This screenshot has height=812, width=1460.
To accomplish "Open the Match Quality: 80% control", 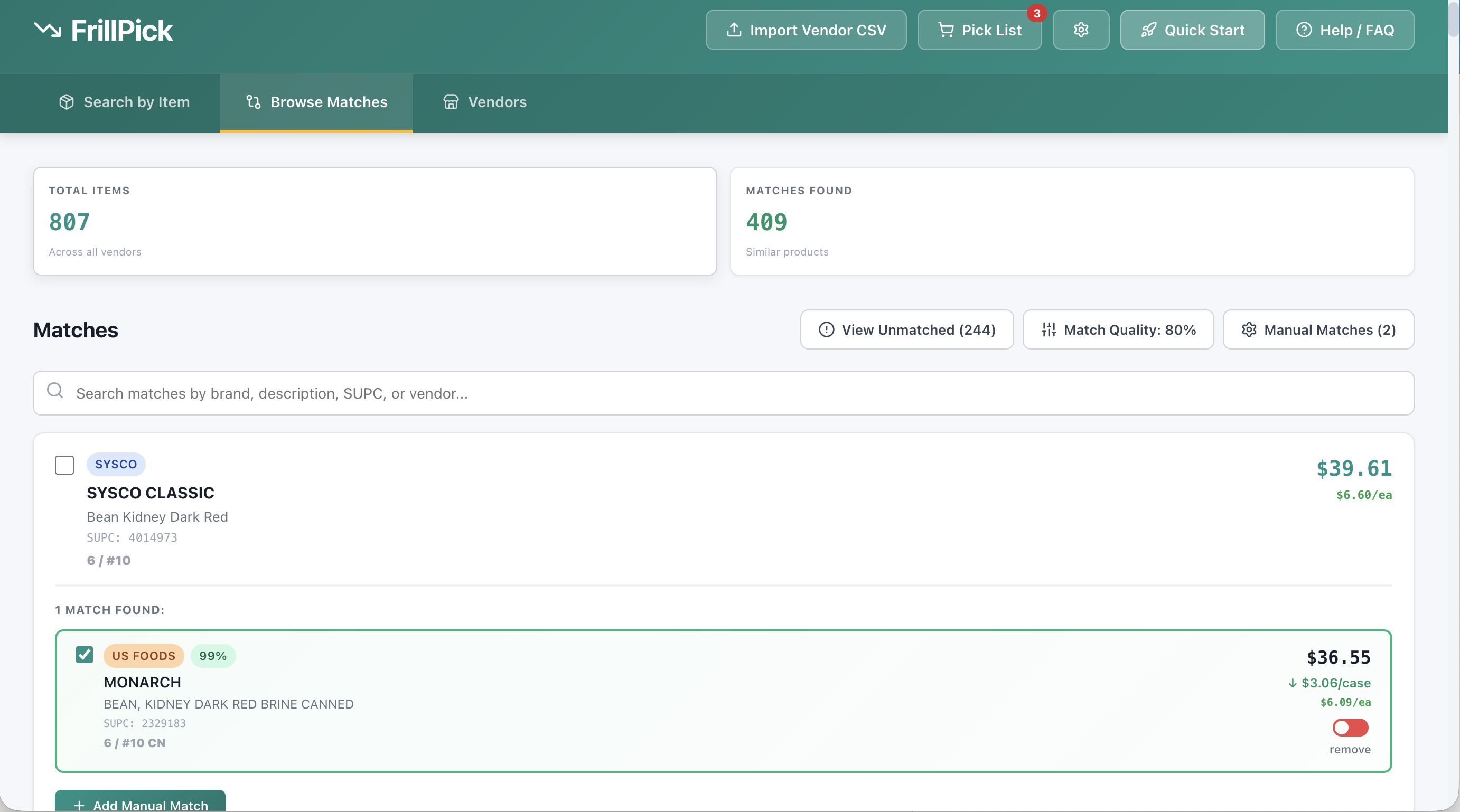I will [x=1118, y=330].
